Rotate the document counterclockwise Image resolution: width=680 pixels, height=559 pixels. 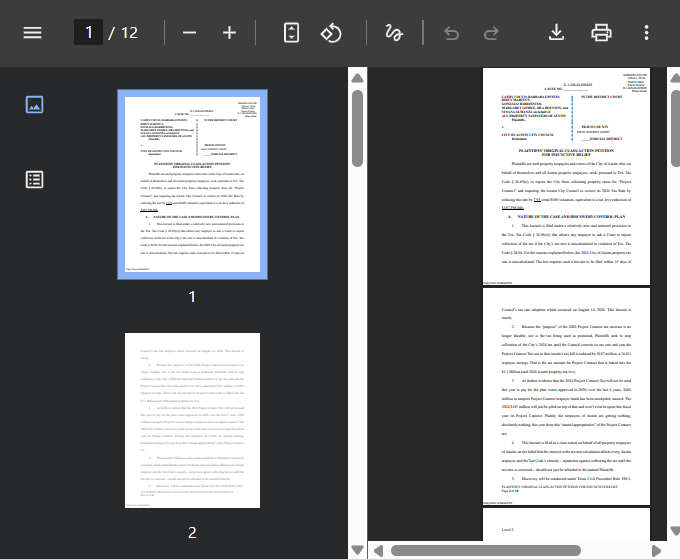[x=332, y=32]
